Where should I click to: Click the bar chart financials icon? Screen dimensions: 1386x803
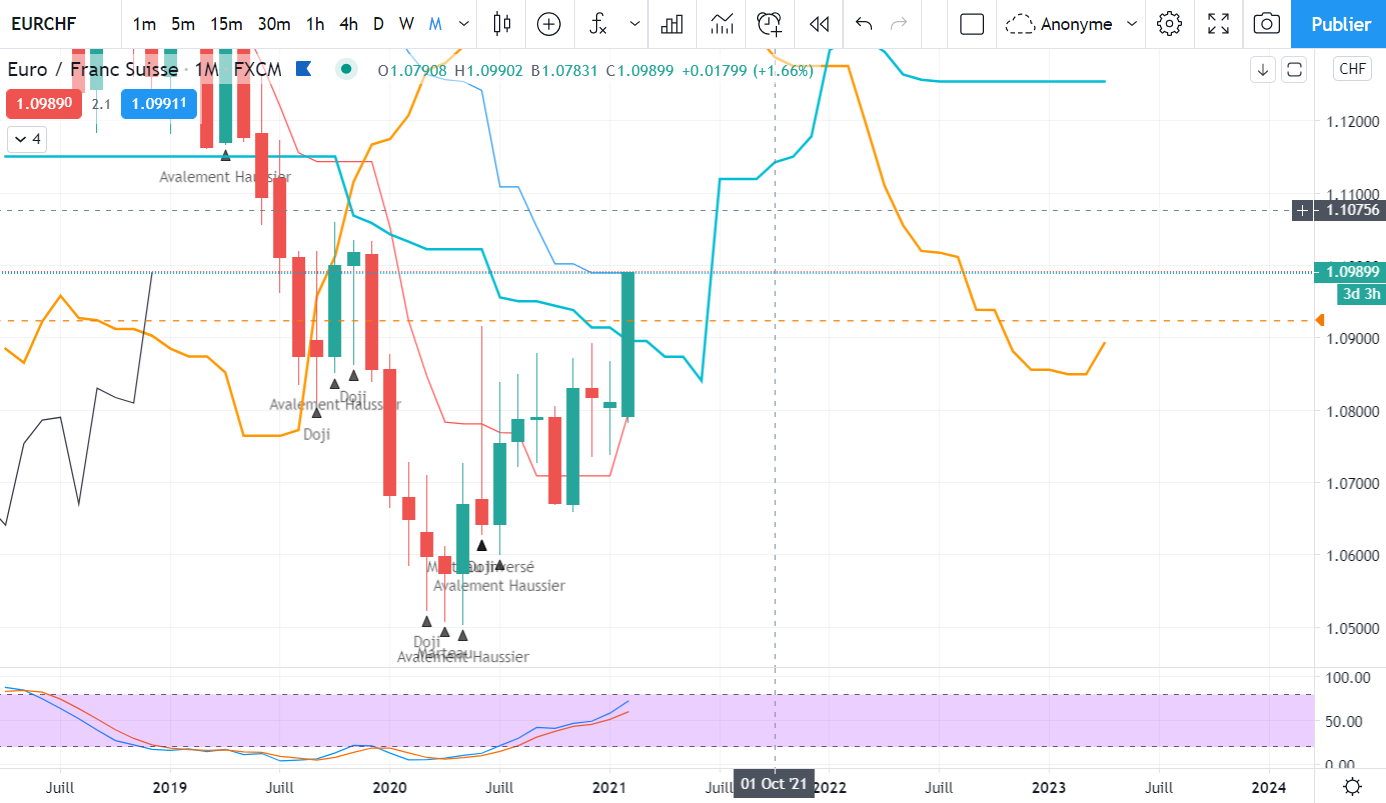tap(673, 24)
